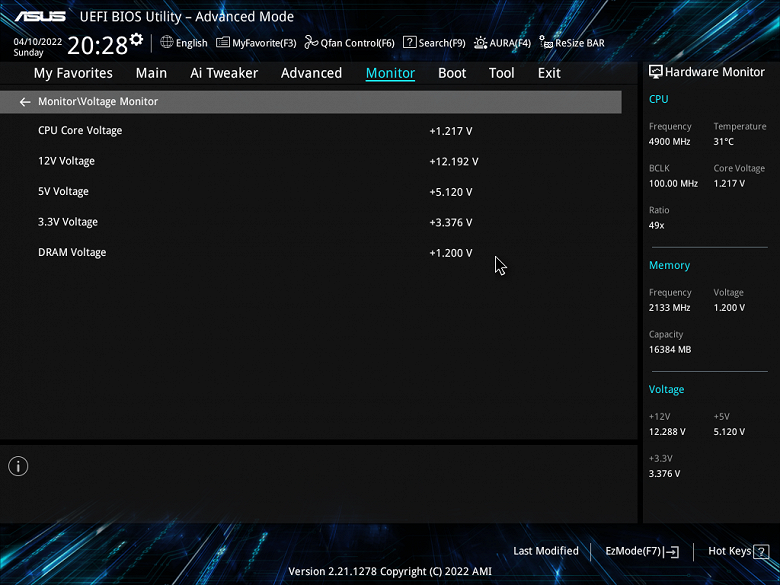
Task: Click the Search(F9) question mark icon
Action: (409, 42)
